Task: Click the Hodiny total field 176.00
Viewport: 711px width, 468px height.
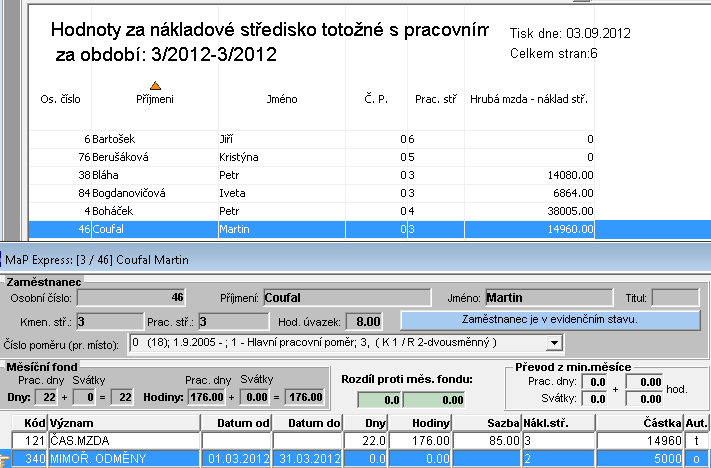Action: pos(304,397)
